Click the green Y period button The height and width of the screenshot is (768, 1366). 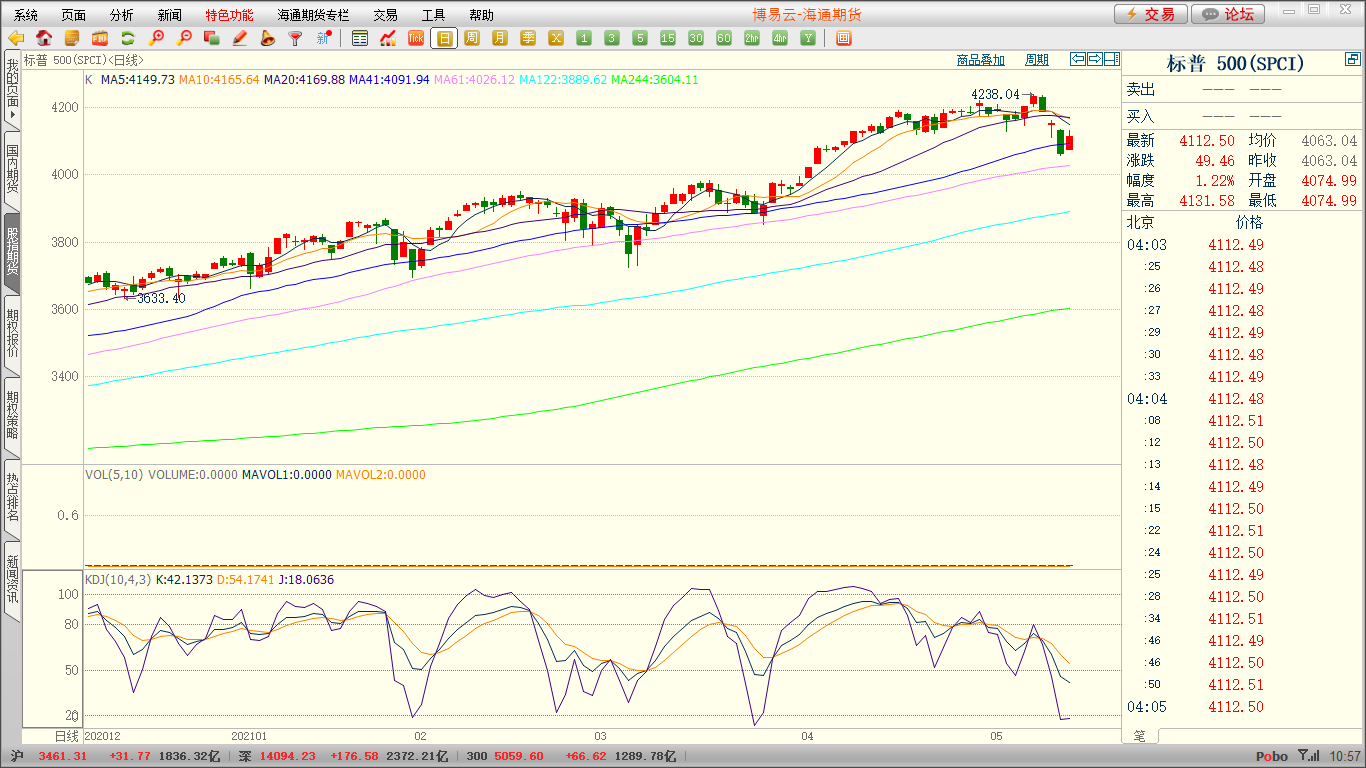pos(808,38)
